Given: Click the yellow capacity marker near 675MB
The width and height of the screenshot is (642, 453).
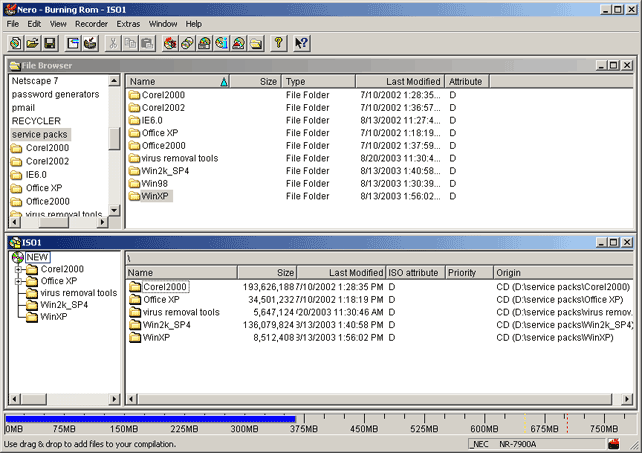Looking at the screenshot, I should click(525, 423).
